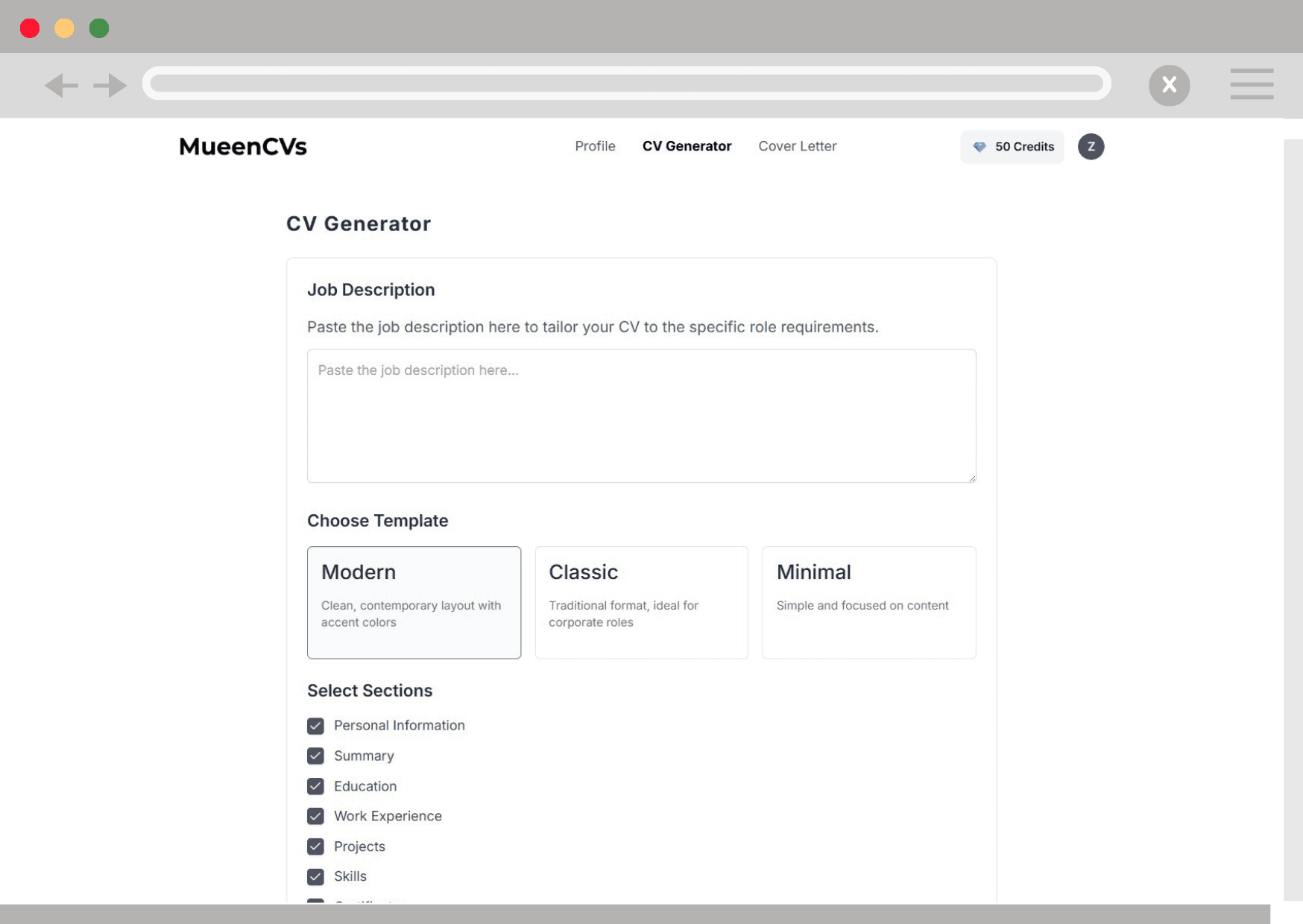
Task: Toggle the Summary section checkbox
Action: [x=315, y=756]
